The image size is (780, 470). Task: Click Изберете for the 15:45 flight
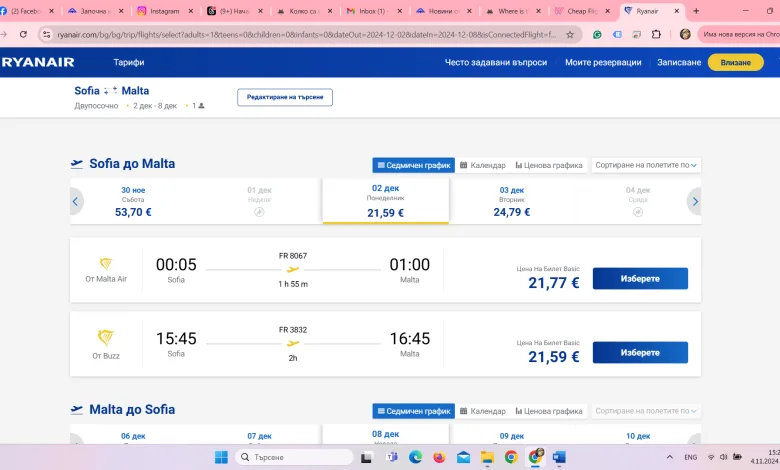click(x=640, y=353)
